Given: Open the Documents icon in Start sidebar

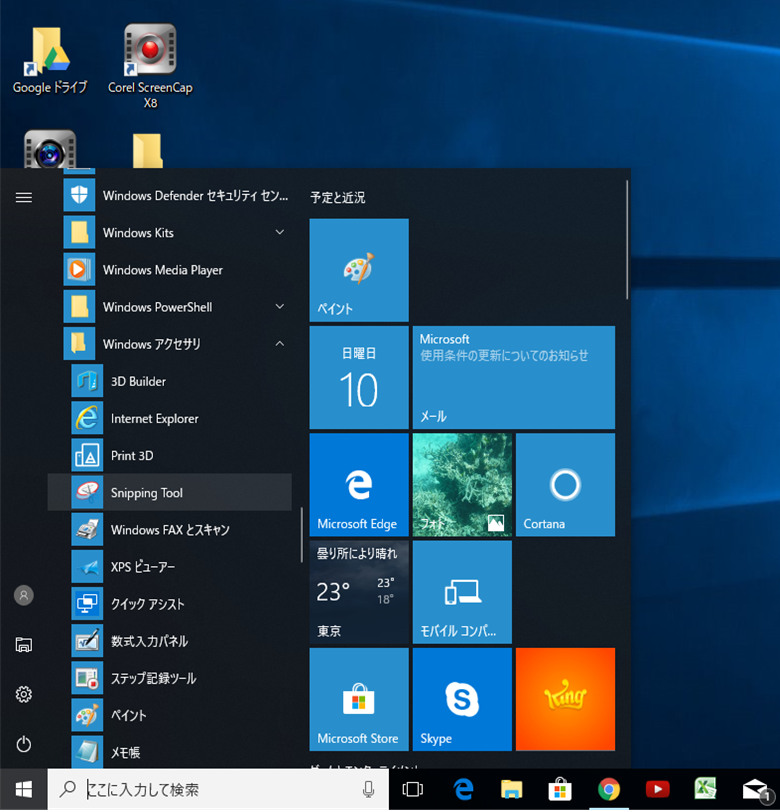Looking at the screenshot, I should (x=24, y=645).
